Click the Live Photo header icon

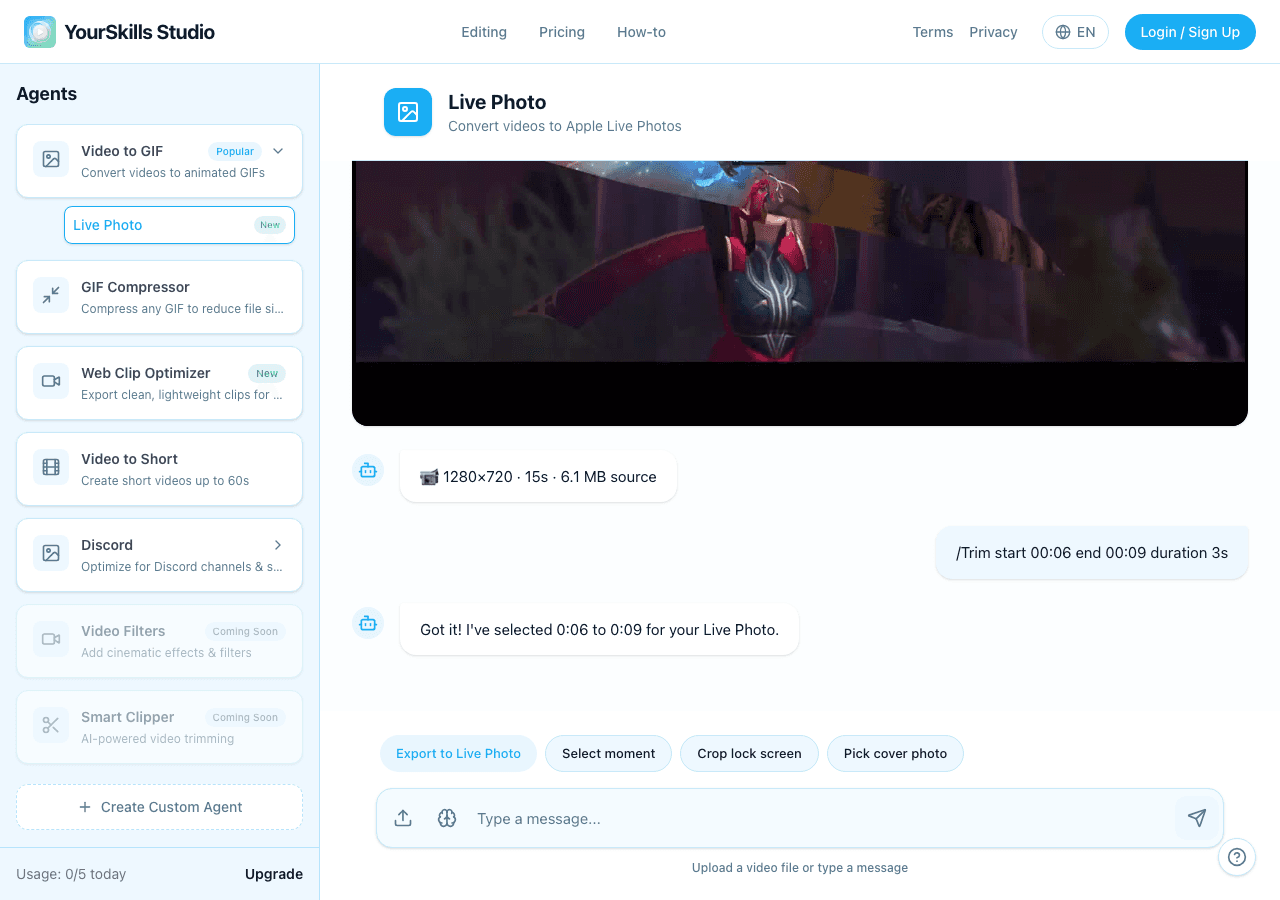pyautogui.click(x=408, y=112)
